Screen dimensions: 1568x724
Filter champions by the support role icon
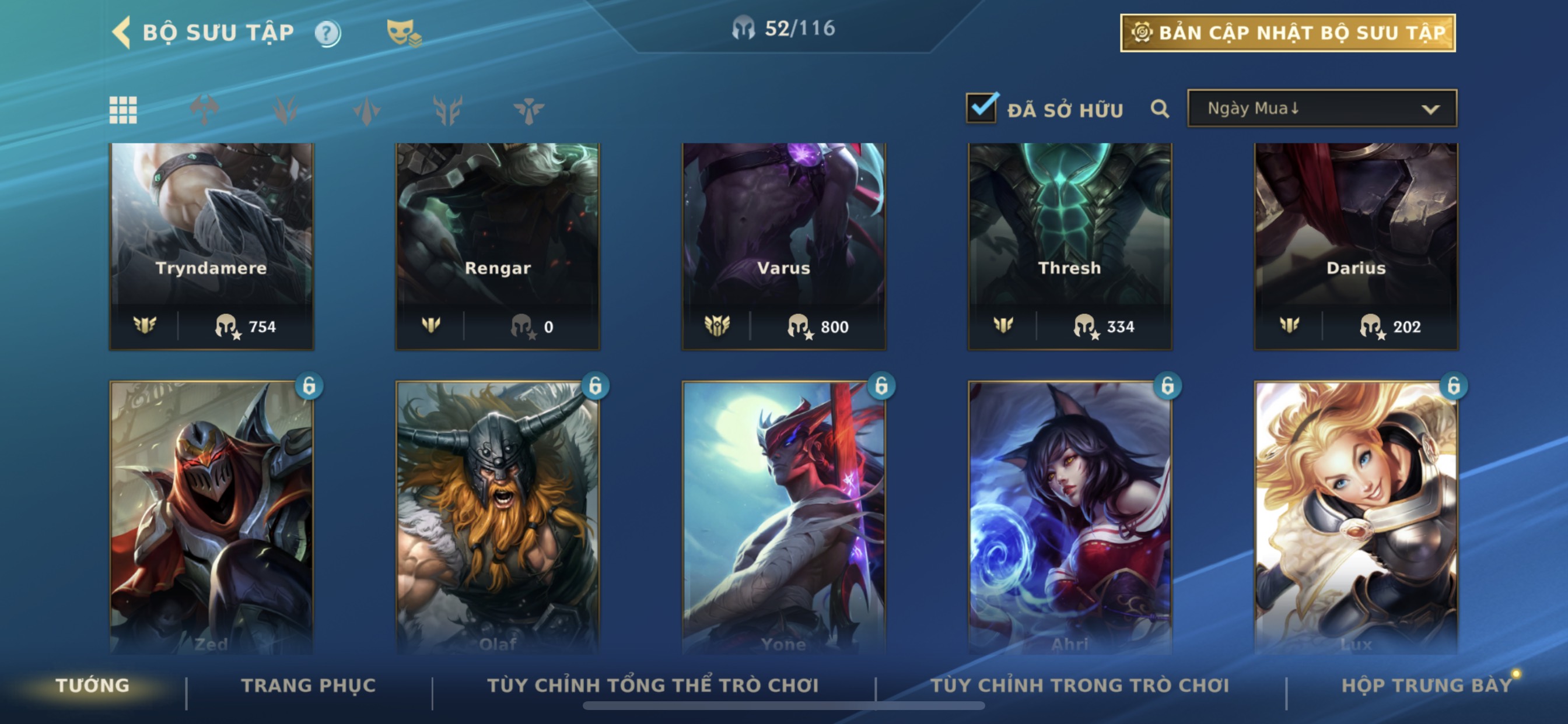[528, 110]
